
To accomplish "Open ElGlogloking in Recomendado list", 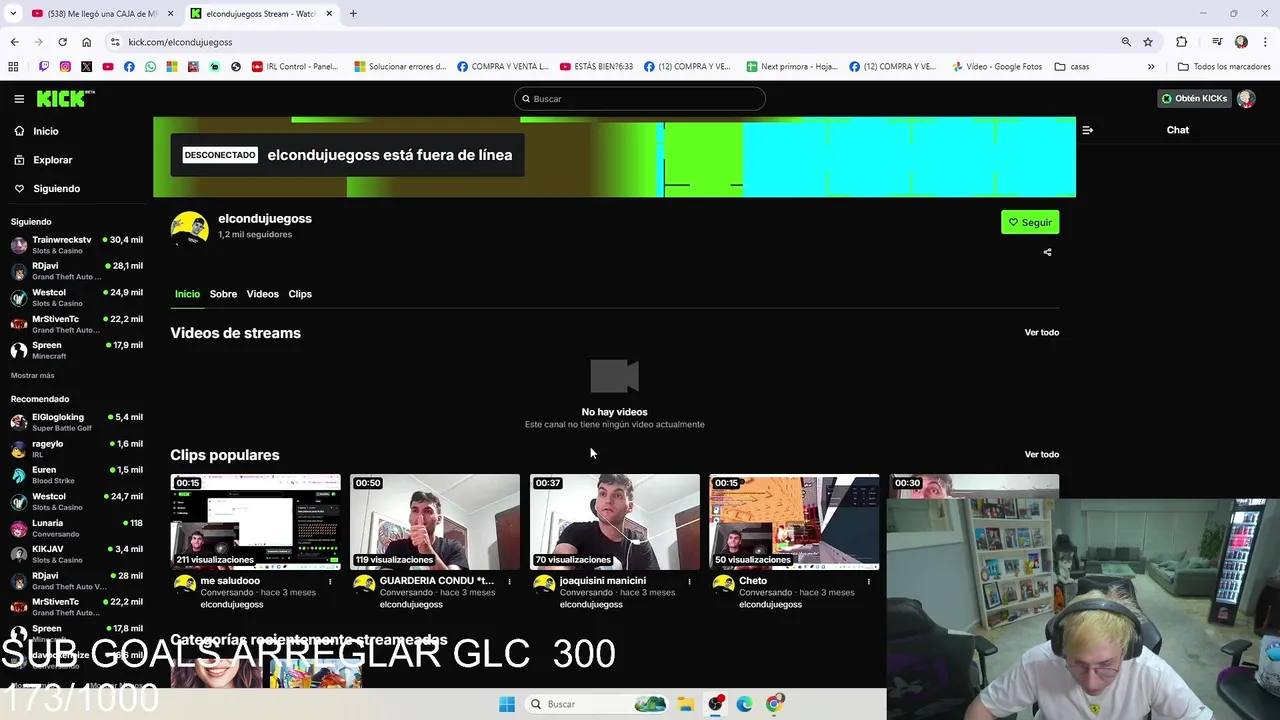I will pos(77,422).
